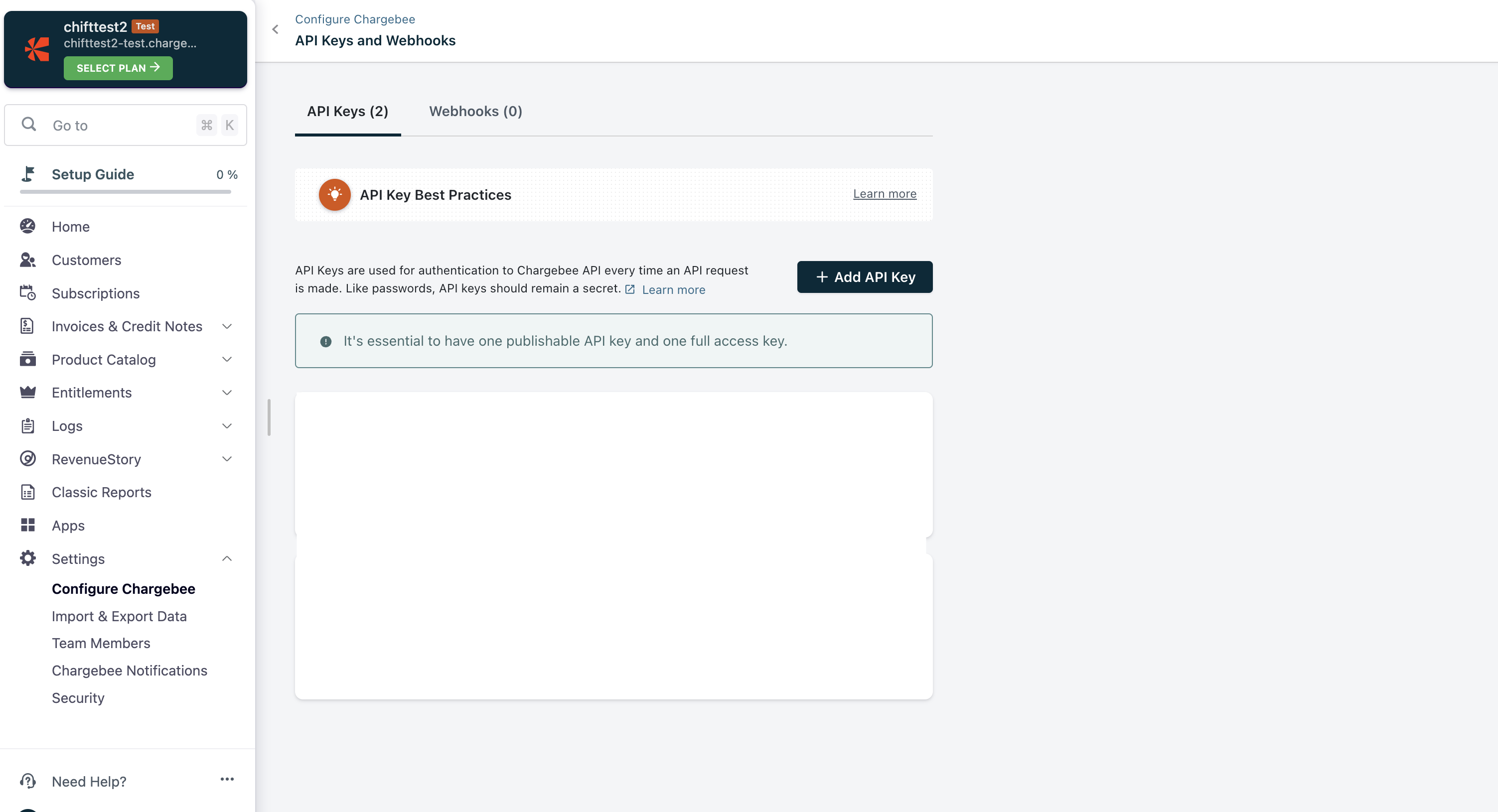1498x812 pixels.
Task: Click the Chargebee logo icon
Action: [x=37, y=49]
